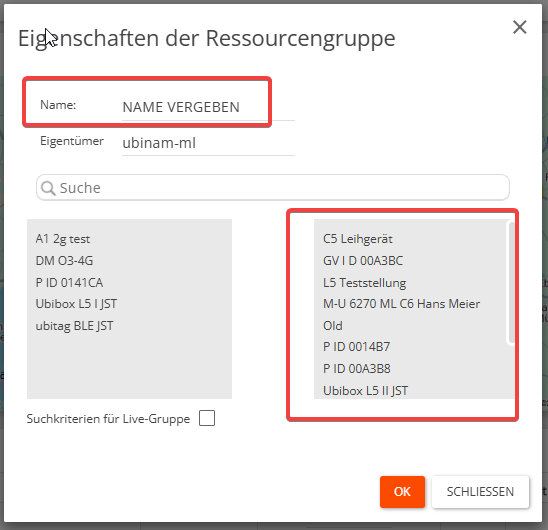
Task: Select 'P ID 00A3B8' entry
Action: (357, 369)
